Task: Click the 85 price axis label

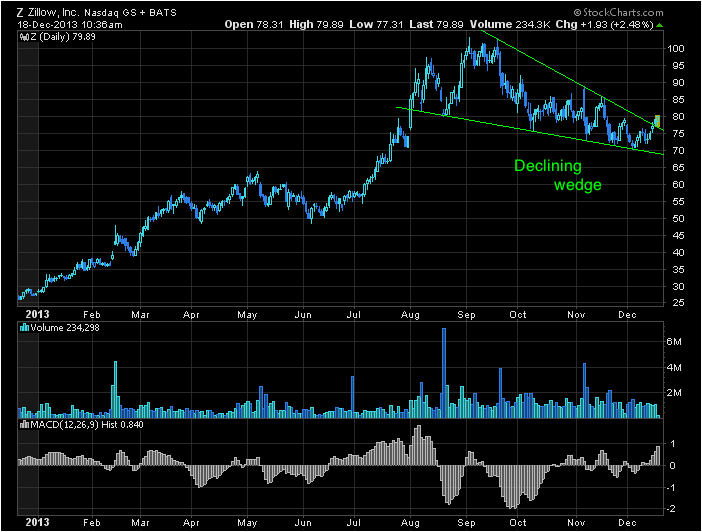Action: (x=678, y=99)
